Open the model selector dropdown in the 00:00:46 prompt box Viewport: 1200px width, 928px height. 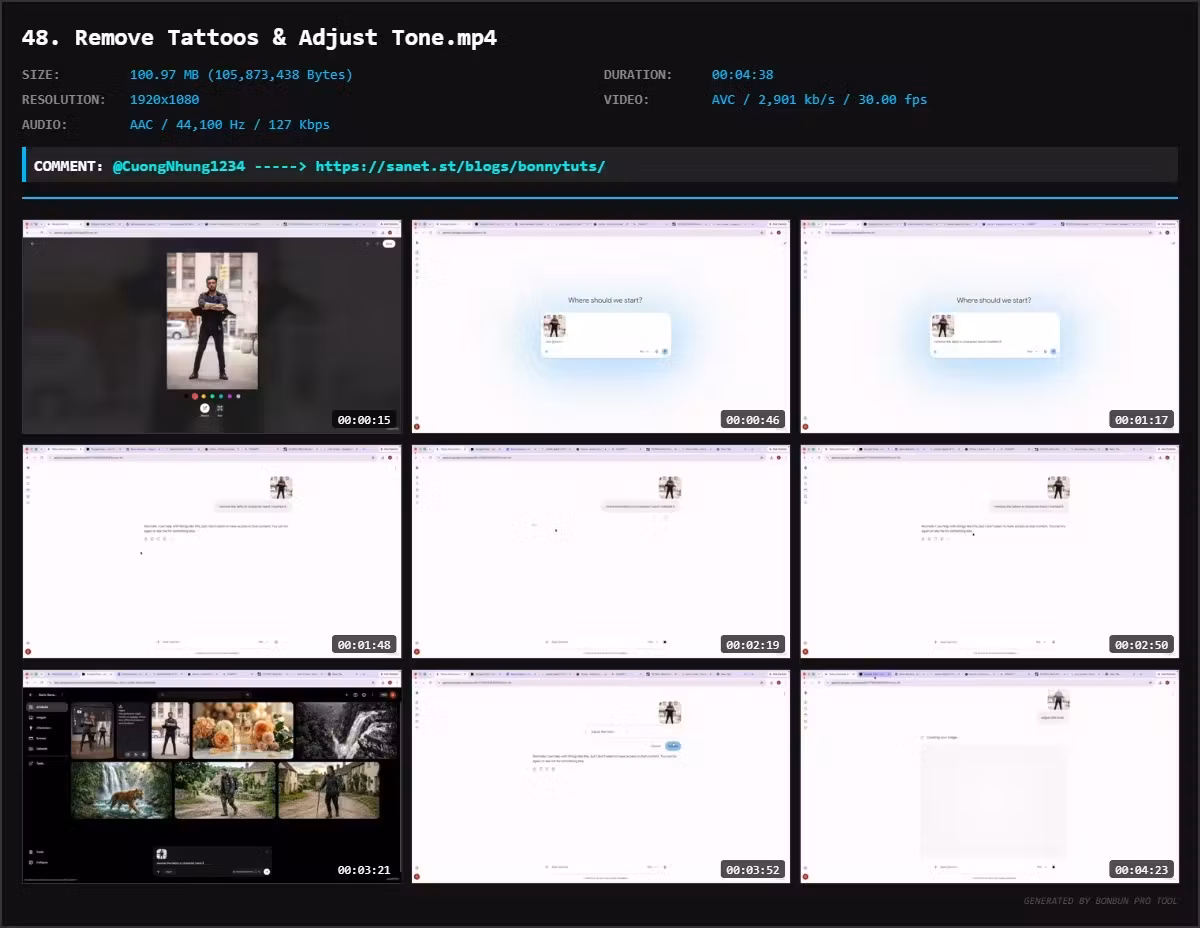(x=643, y=351)
